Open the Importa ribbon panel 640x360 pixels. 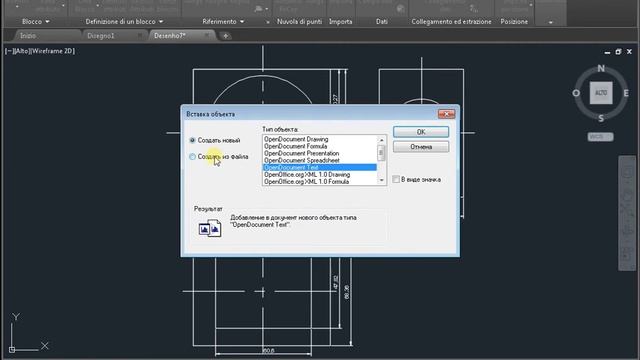340,21
